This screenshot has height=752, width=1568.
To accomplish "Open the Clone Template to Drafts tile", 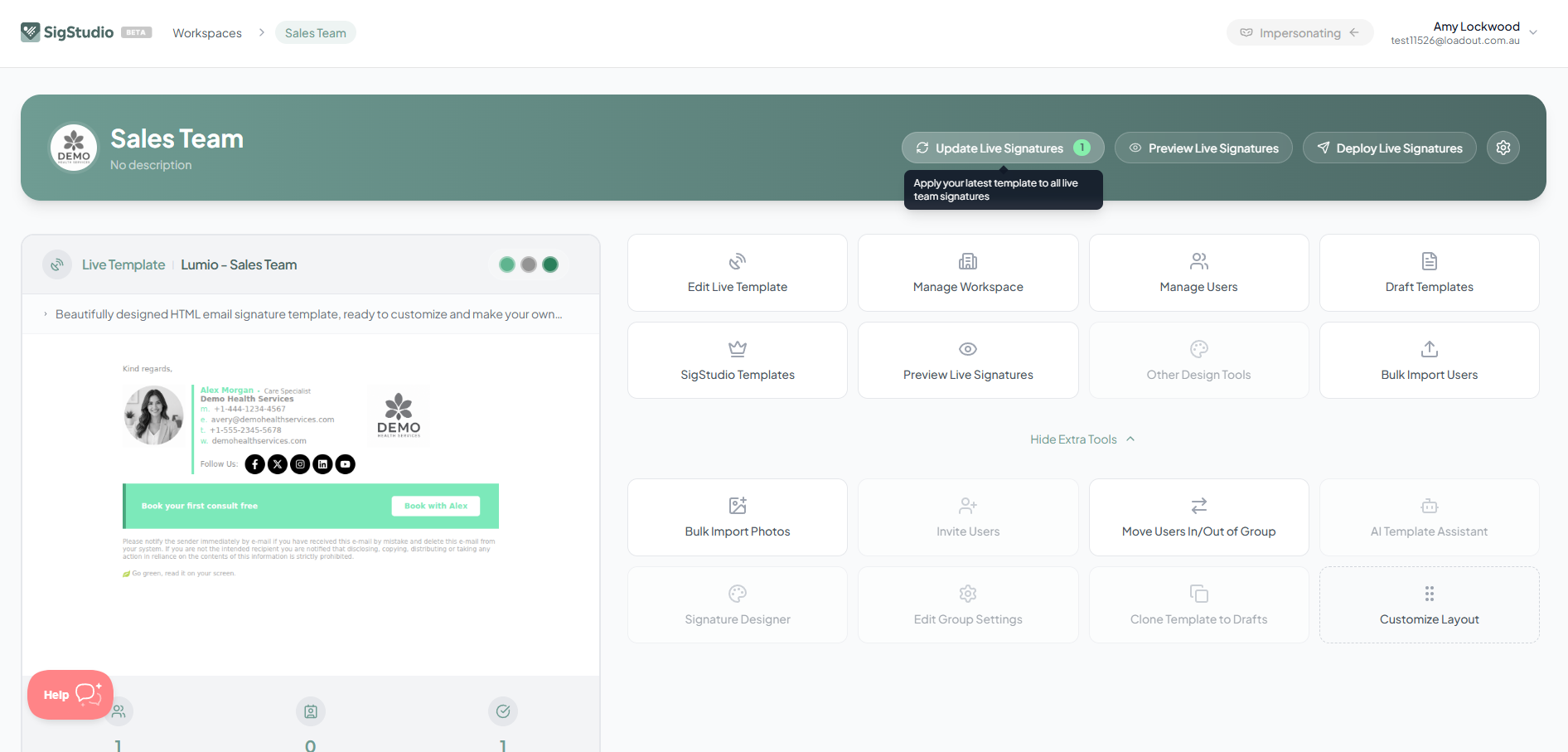I will click(1198, 605).
